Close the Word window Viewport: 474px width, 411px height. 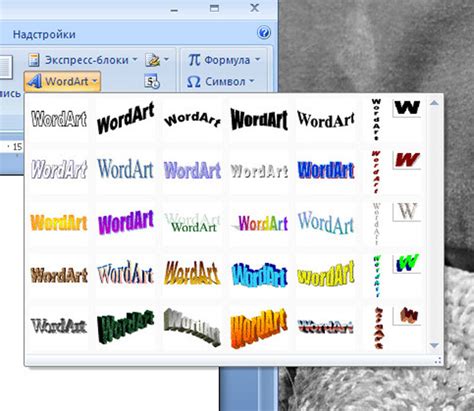coord(255,8)
